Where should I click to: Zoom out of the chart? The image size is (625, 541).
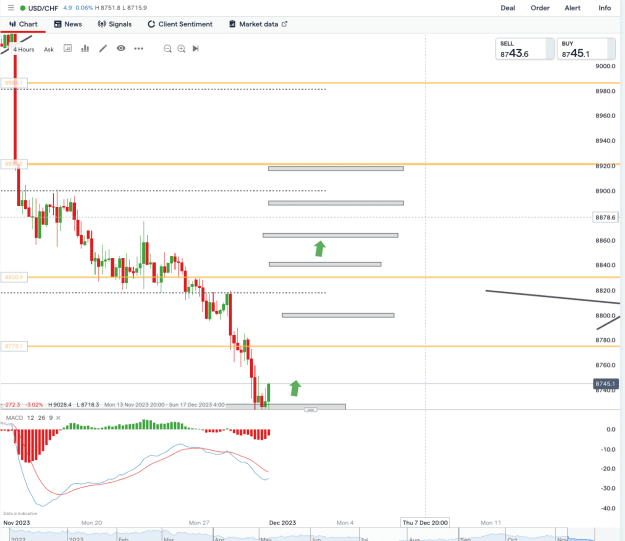(167, 49)
